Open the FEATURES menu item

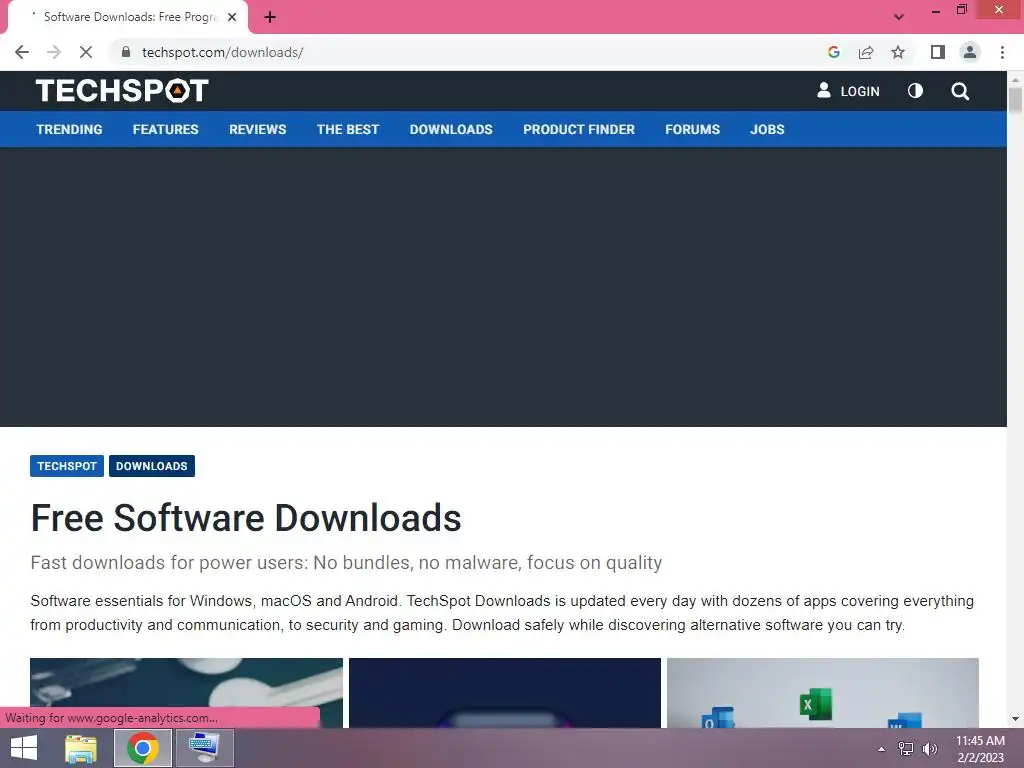165,129
